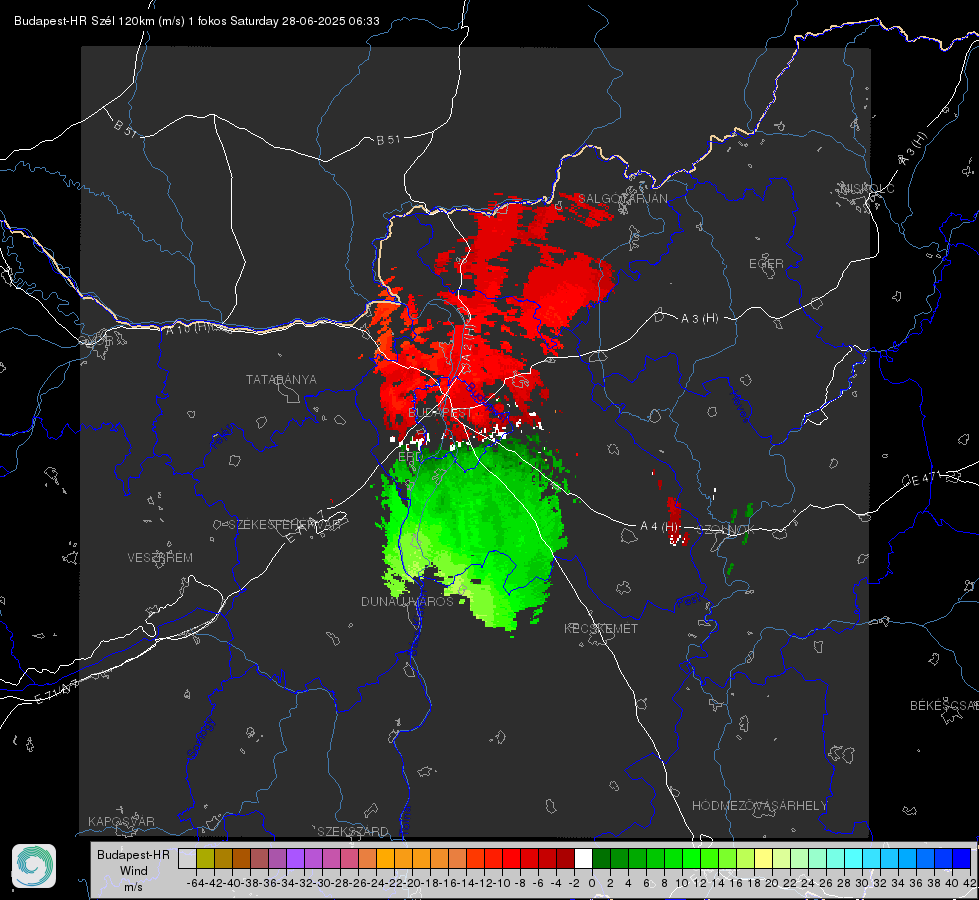Click the pale yellow legend swatch near 18
This screenshot has width=979, height=900.
[764, 858]
